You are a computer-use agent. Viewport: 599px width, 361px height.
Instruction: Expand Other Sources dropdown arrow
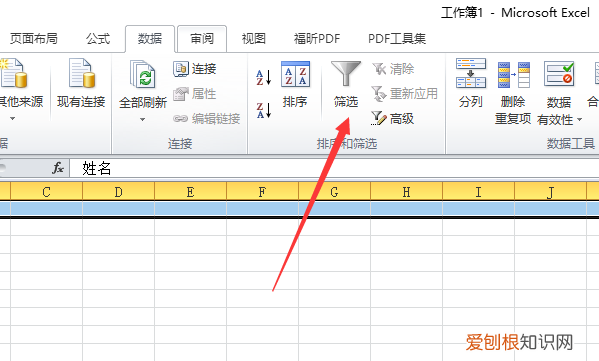13,118
